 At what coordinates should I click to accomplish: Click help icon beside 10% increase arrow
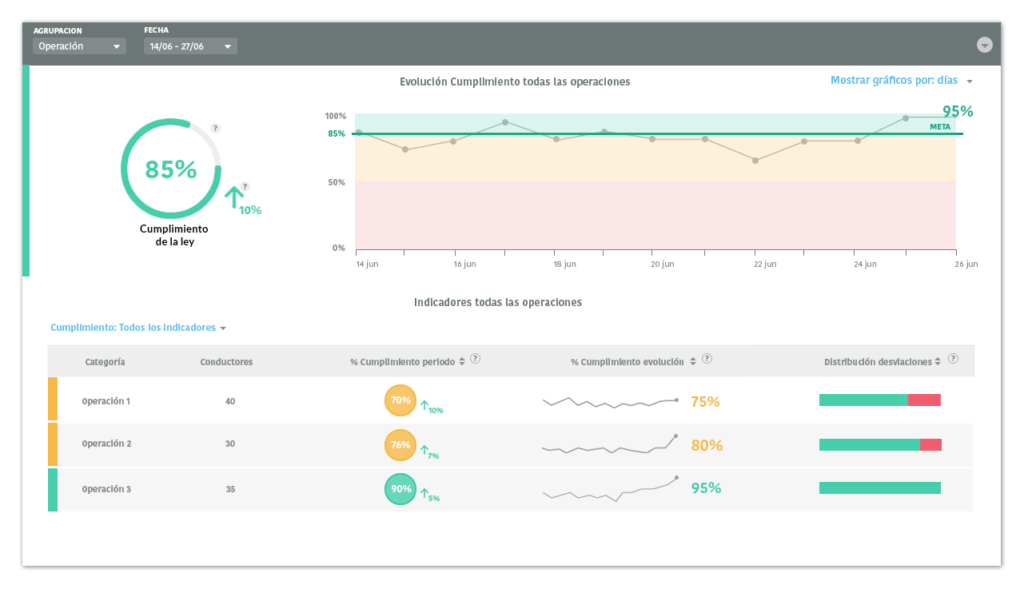[245, 186]
